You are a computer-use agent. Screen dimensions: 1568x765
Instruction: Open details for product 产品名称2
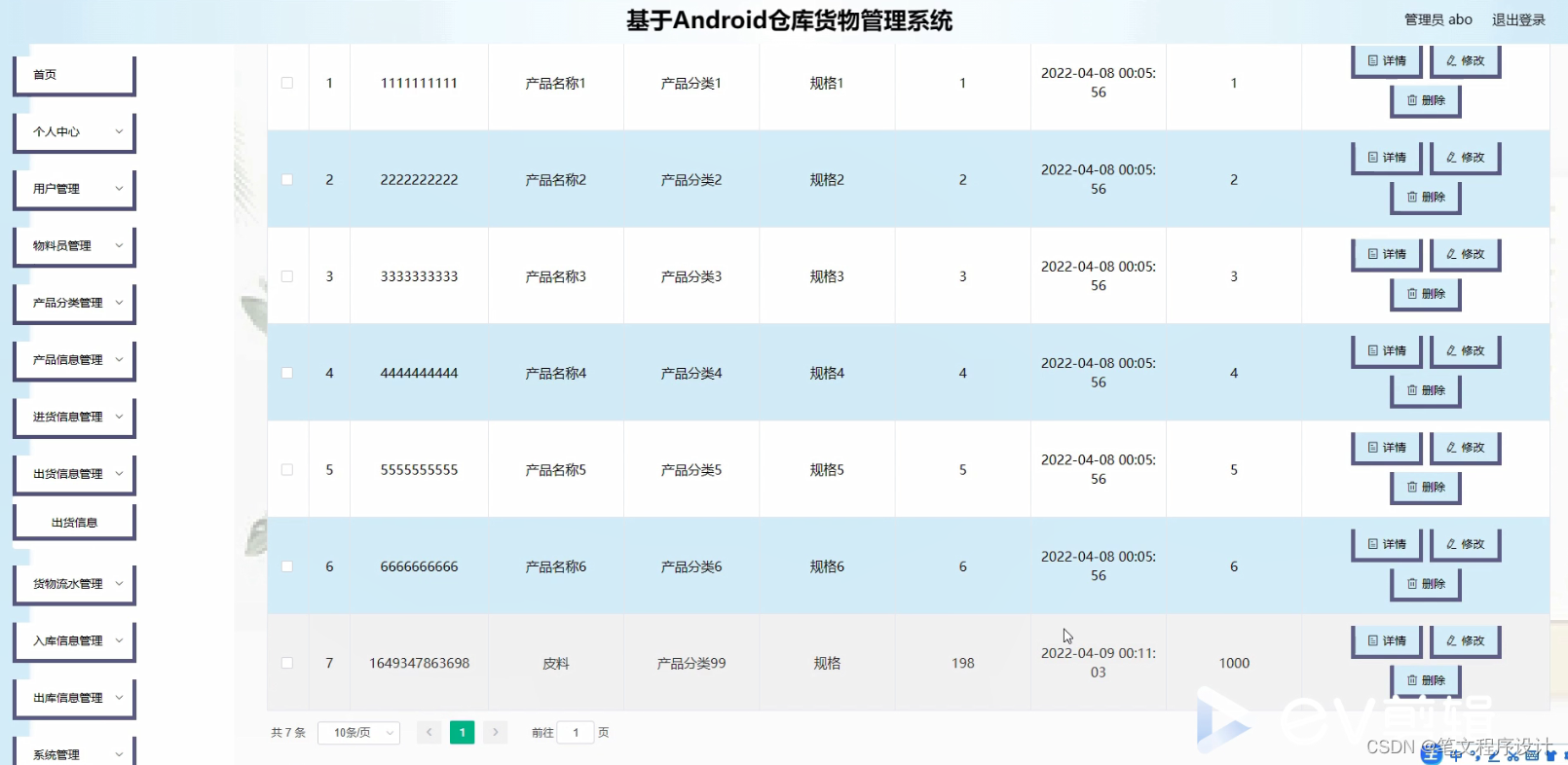tap(1387, 157)
